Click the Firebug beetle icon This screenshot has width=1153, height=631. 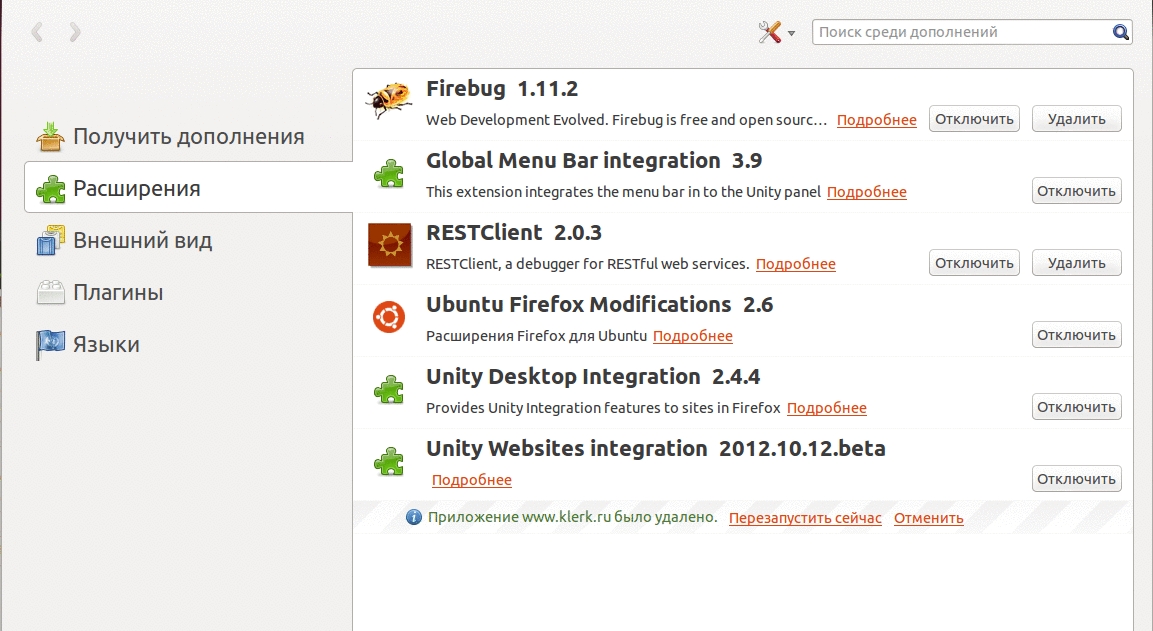coord(389,100)
